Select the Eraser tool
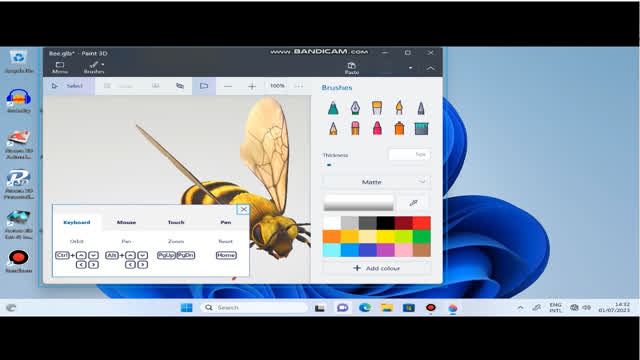This screenshot has width=640, height=360. [355, 129]
